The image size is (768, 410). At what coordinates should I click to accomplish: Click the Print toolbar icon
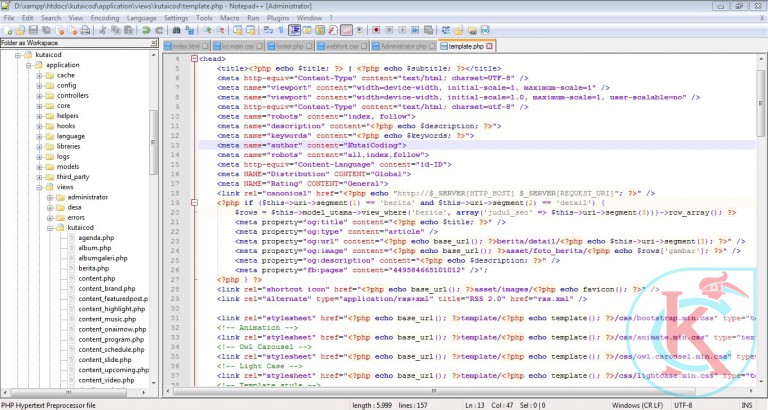(83, 31)
